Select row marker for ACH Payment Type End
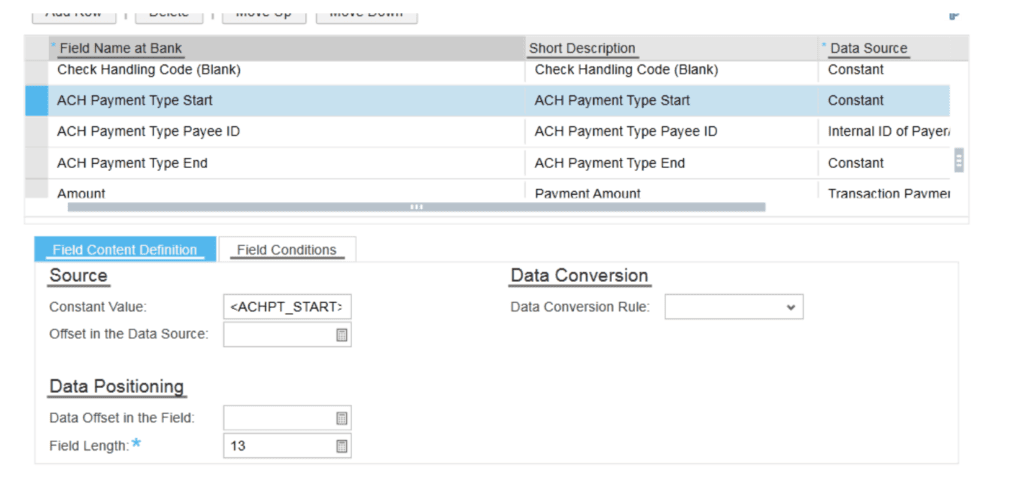 click(37, 163)
